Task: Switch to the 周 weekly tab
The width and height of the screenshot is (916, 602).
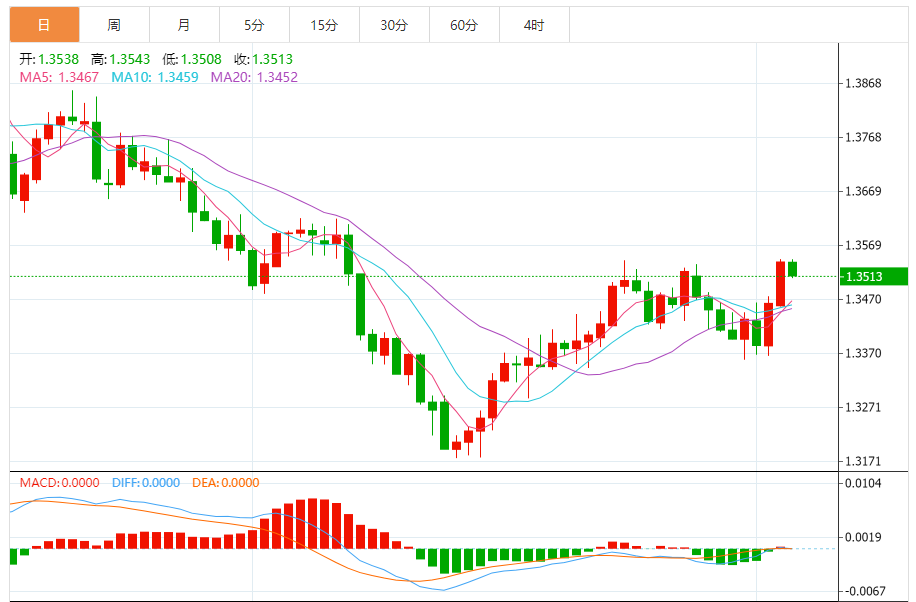Action: tap(114, 25)
